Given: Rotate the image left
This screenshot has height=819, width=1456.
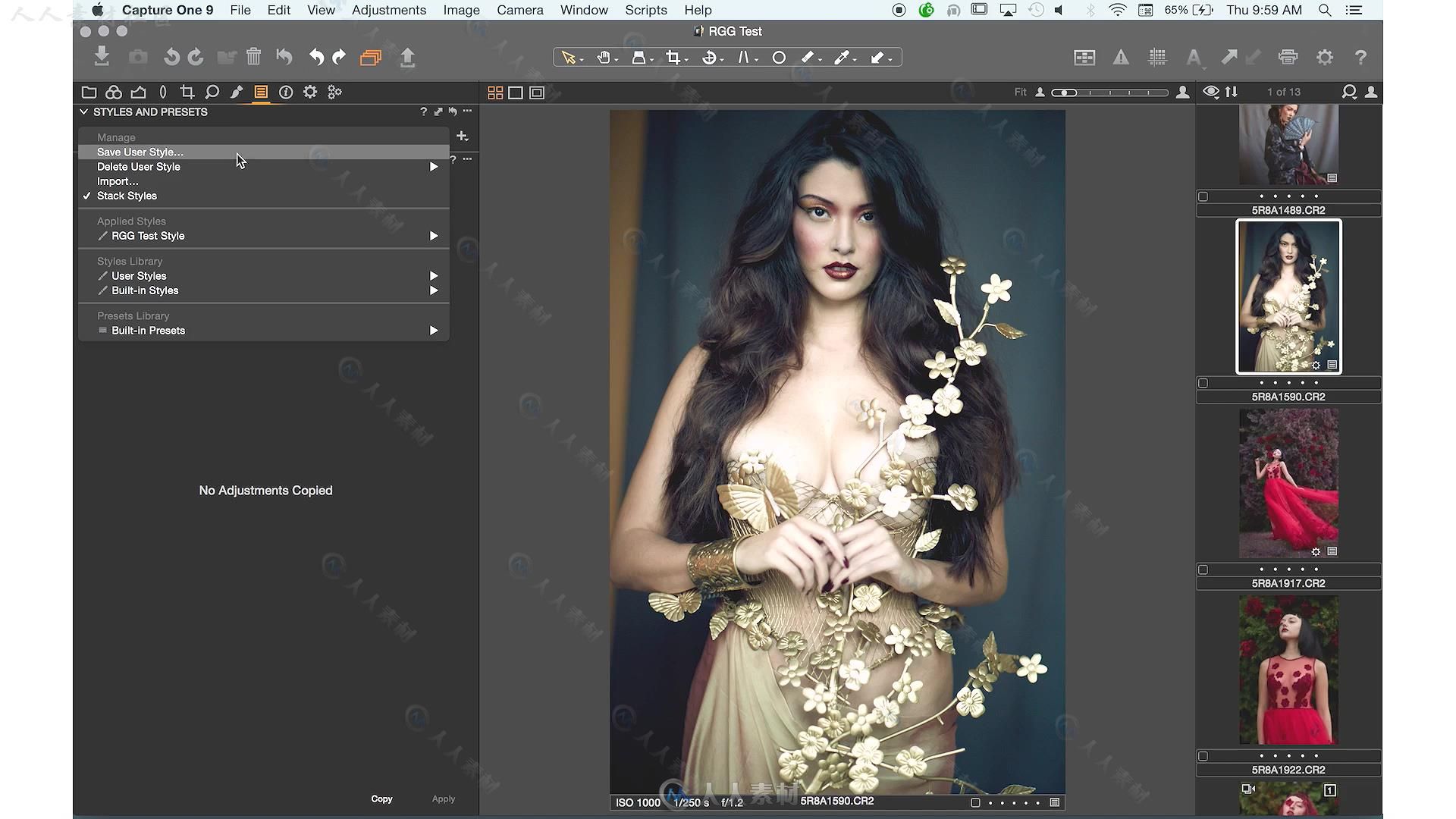Looking at the screenshot, I should (x=171, y=57).
